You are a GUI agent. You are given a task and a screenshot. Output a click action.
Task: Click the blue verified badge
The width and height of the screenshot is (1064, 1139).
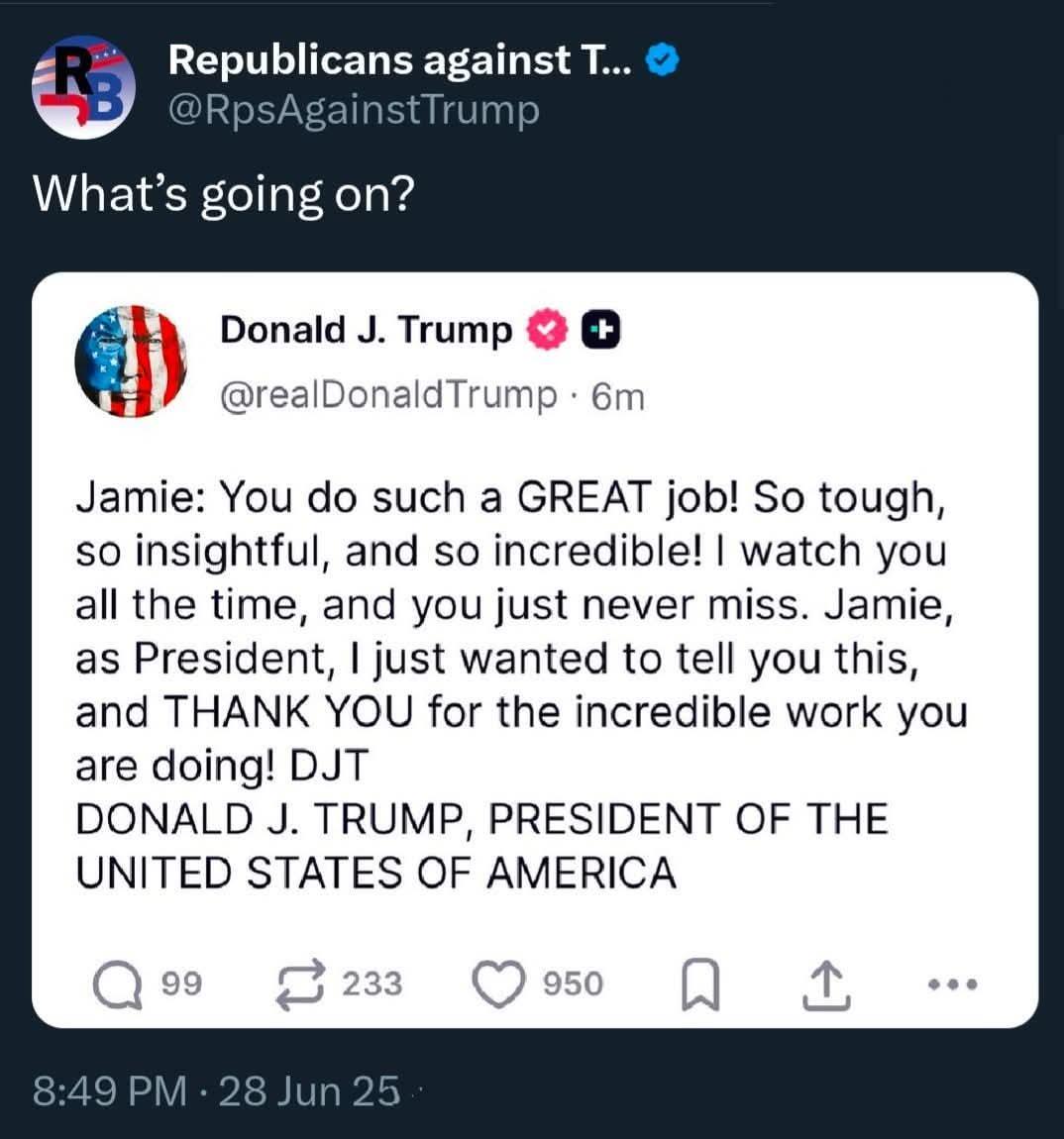pyautogui.click(x=662, y=60)
